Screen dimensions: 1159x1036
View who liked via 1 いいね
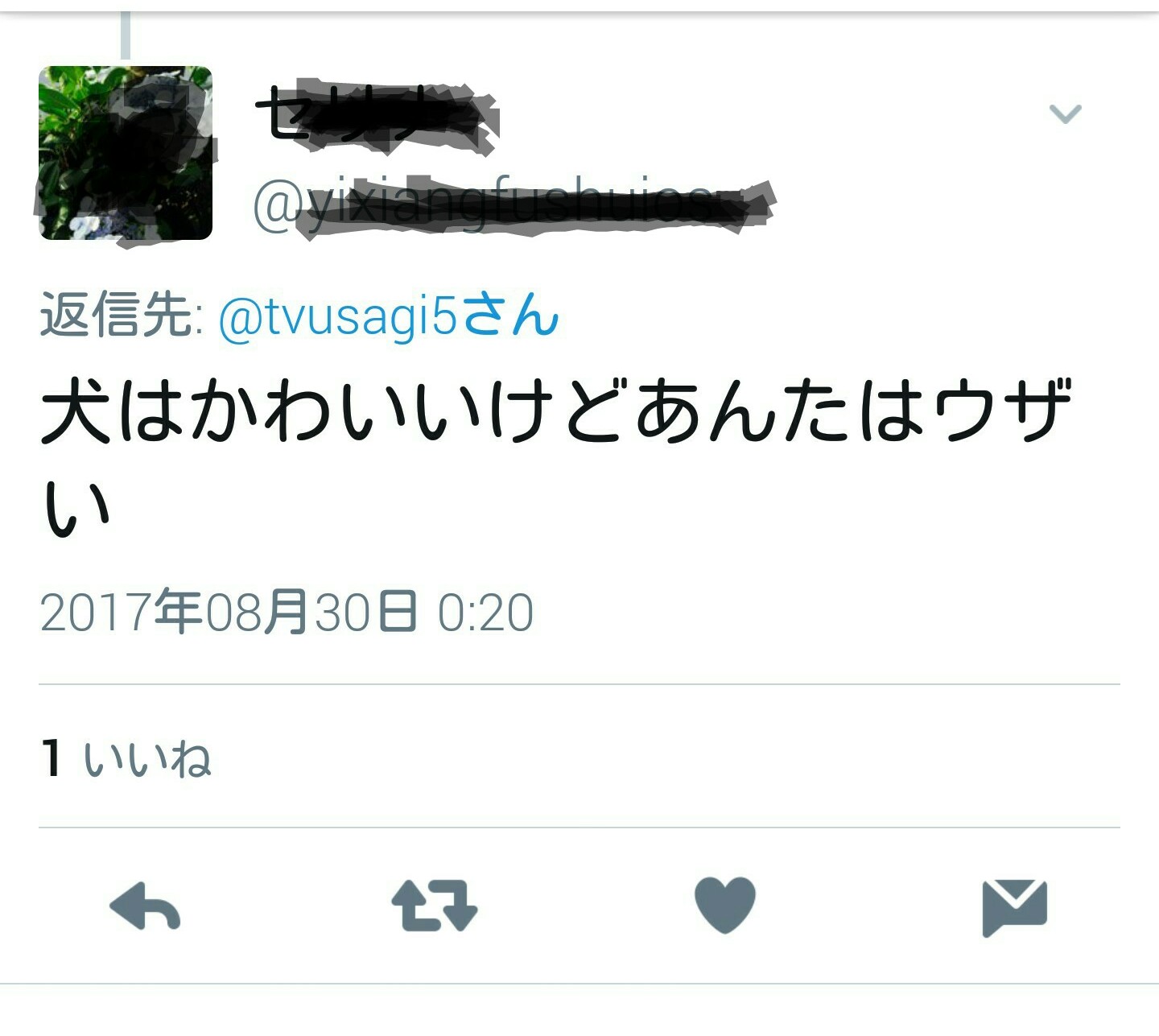tap(126, 758)
